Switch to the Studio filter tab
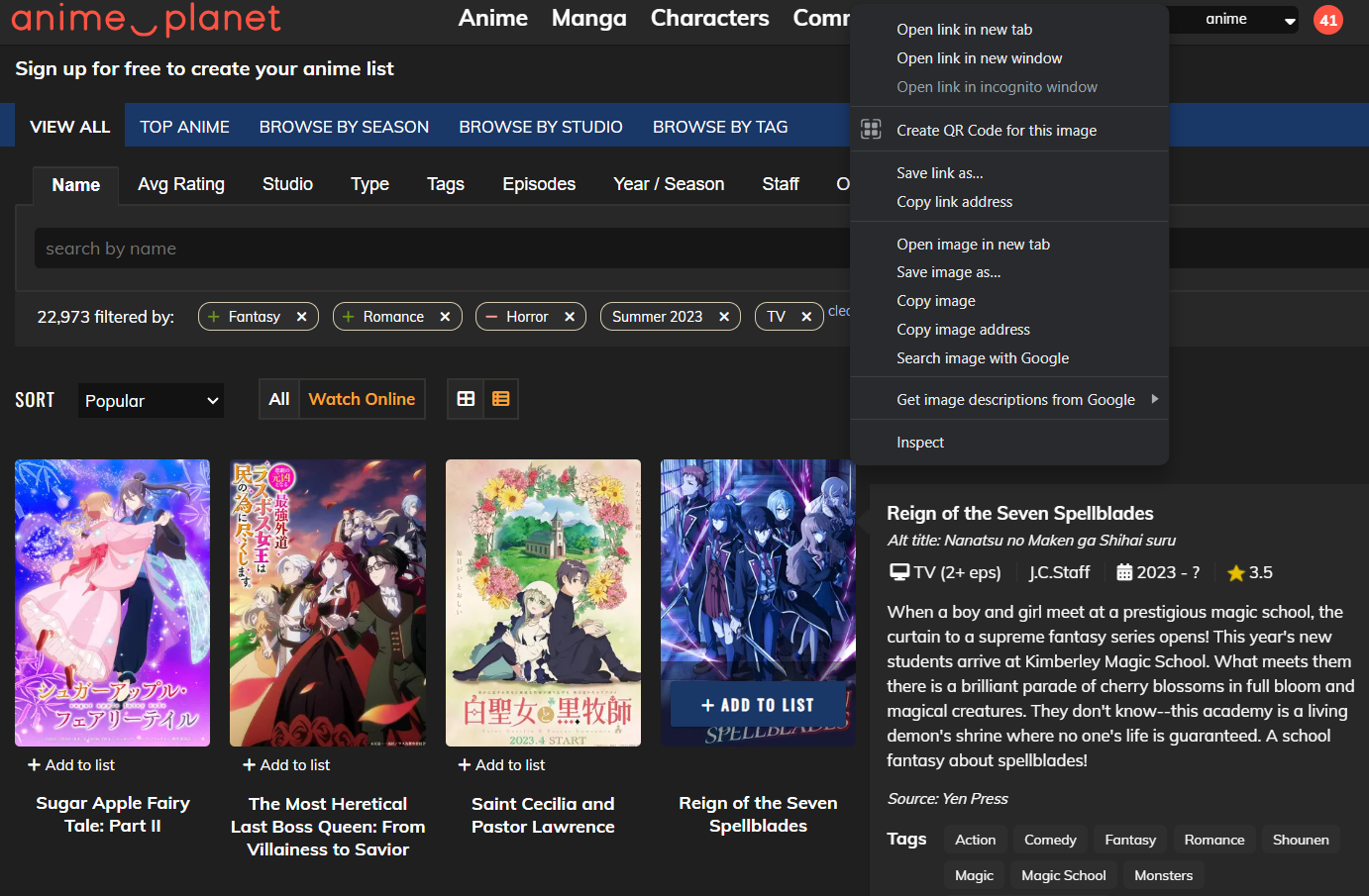The image size is (1369, 896). pos(287,184)
